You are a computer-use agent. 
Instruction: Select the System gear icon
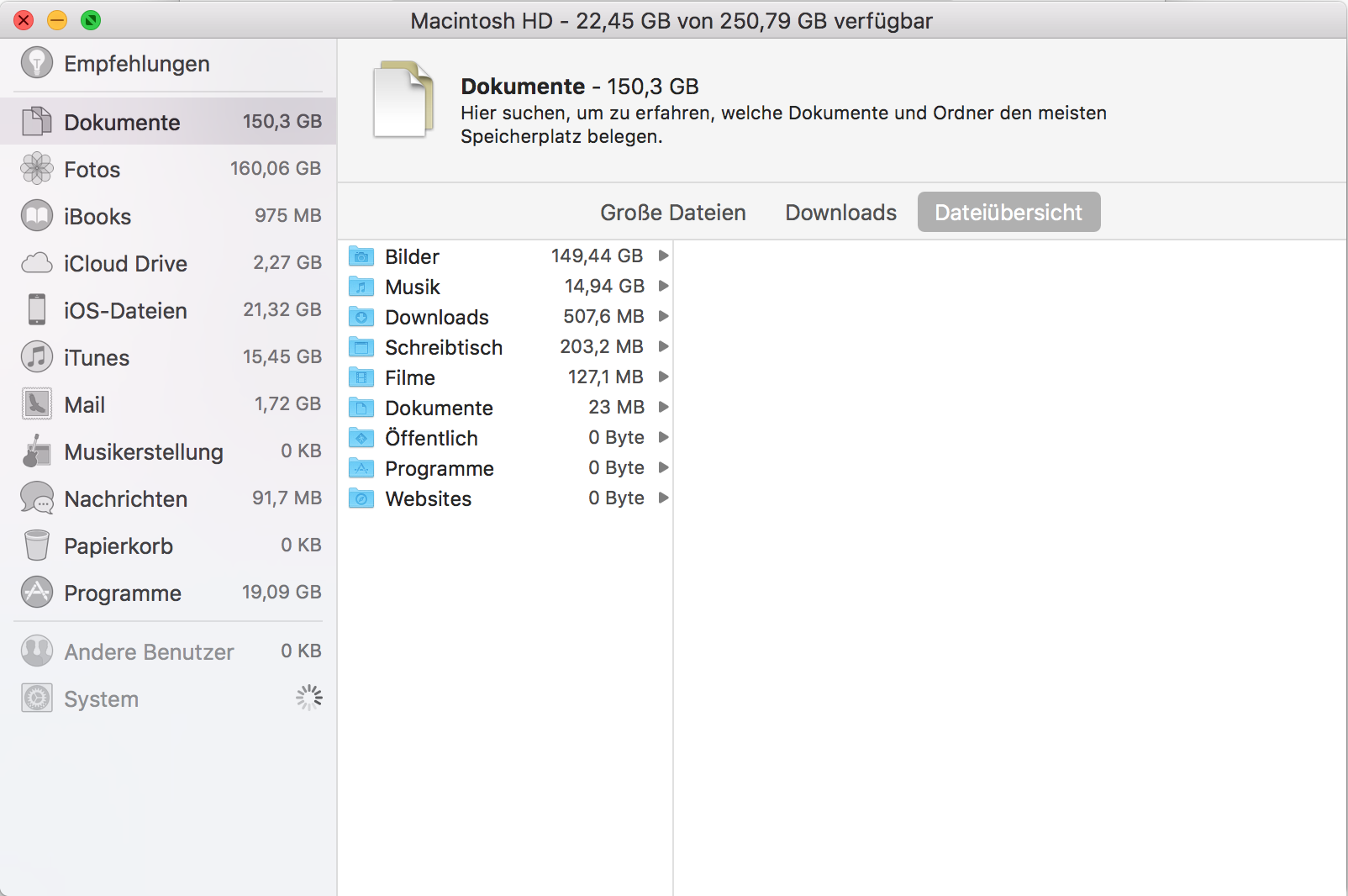click(x=37, y=698)
